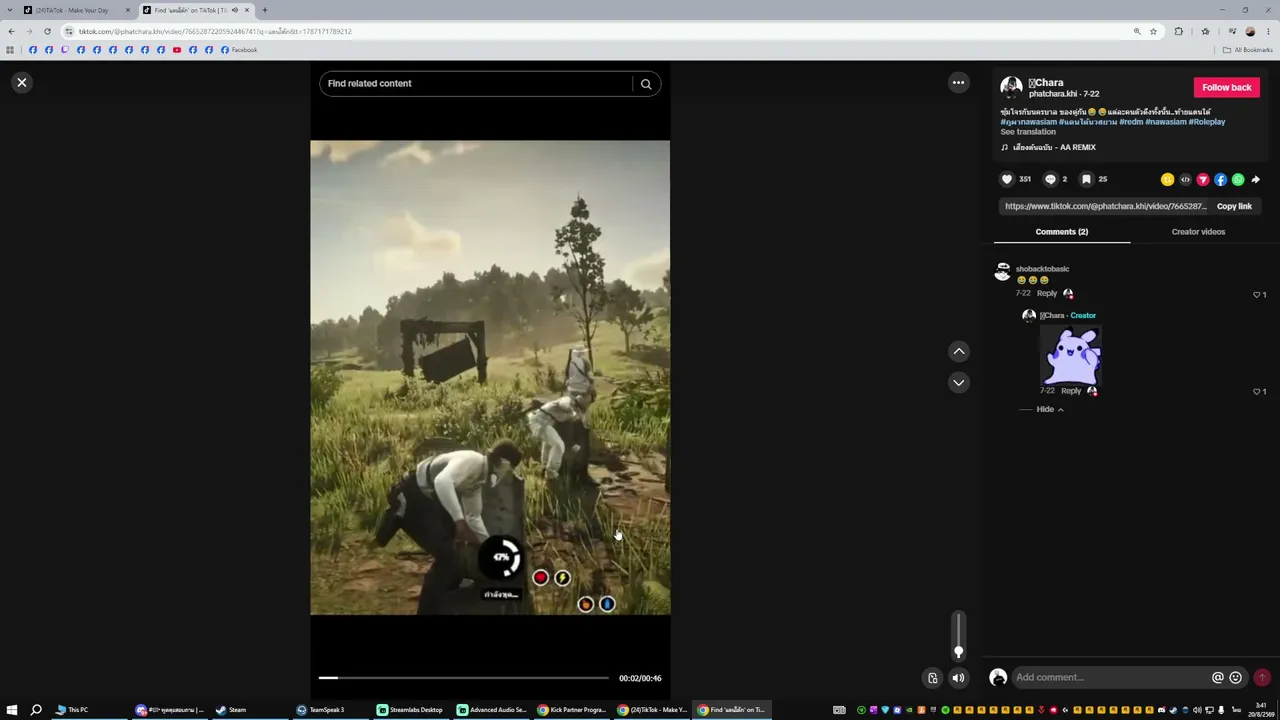Open Streamlabs Desktop from the taskbar

click(411, 710)
